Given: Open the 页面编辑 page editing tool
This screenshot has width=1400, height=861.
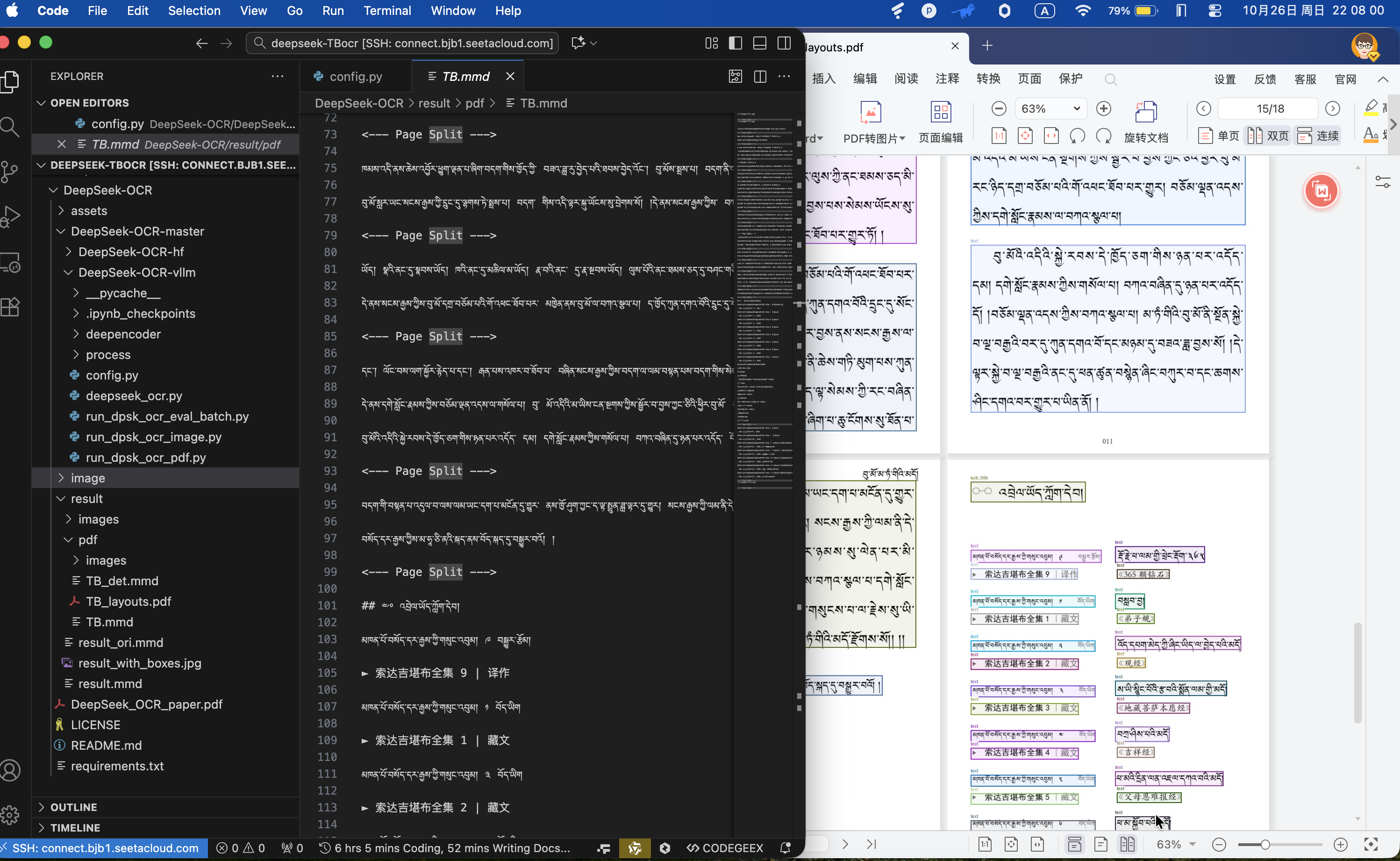Looking at the screenshot, I should (x=940, y=121).
